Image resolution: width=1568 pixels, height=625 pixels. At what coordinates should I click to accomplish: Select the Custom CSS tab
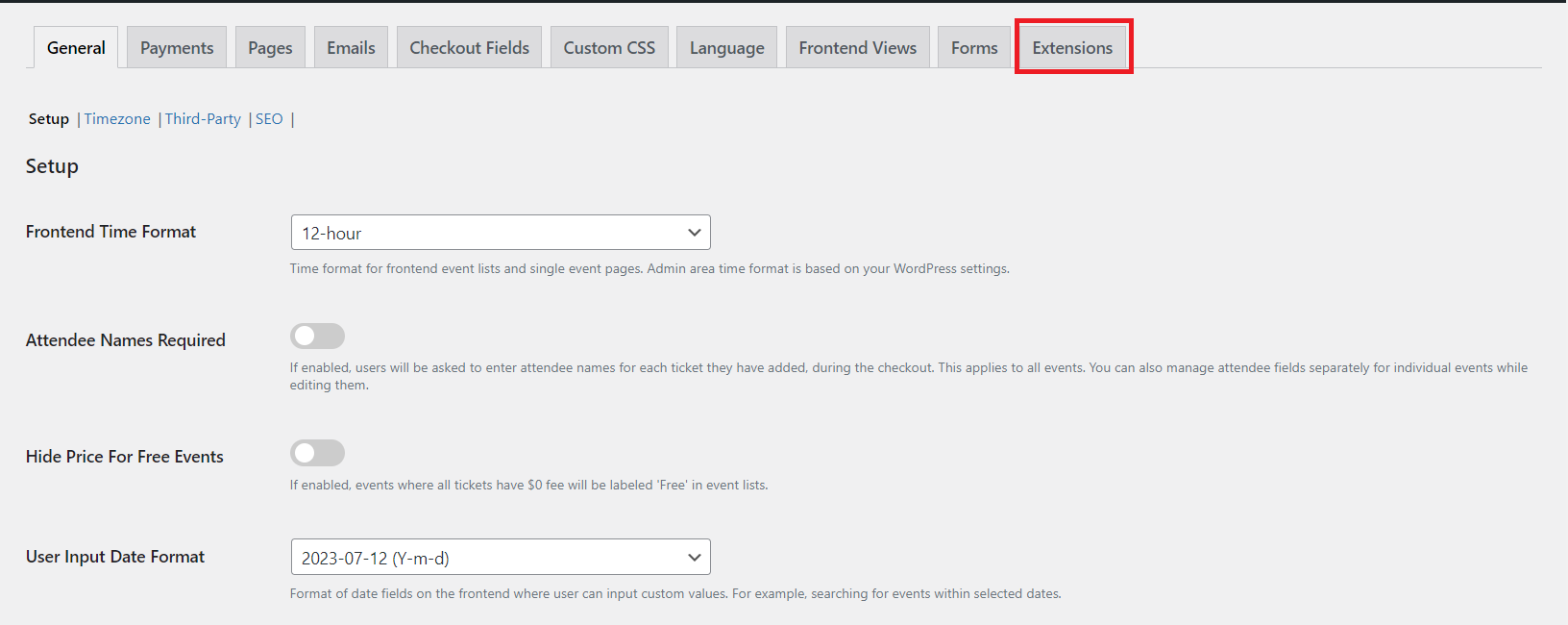pyautogui.click(x=609, y=48)
